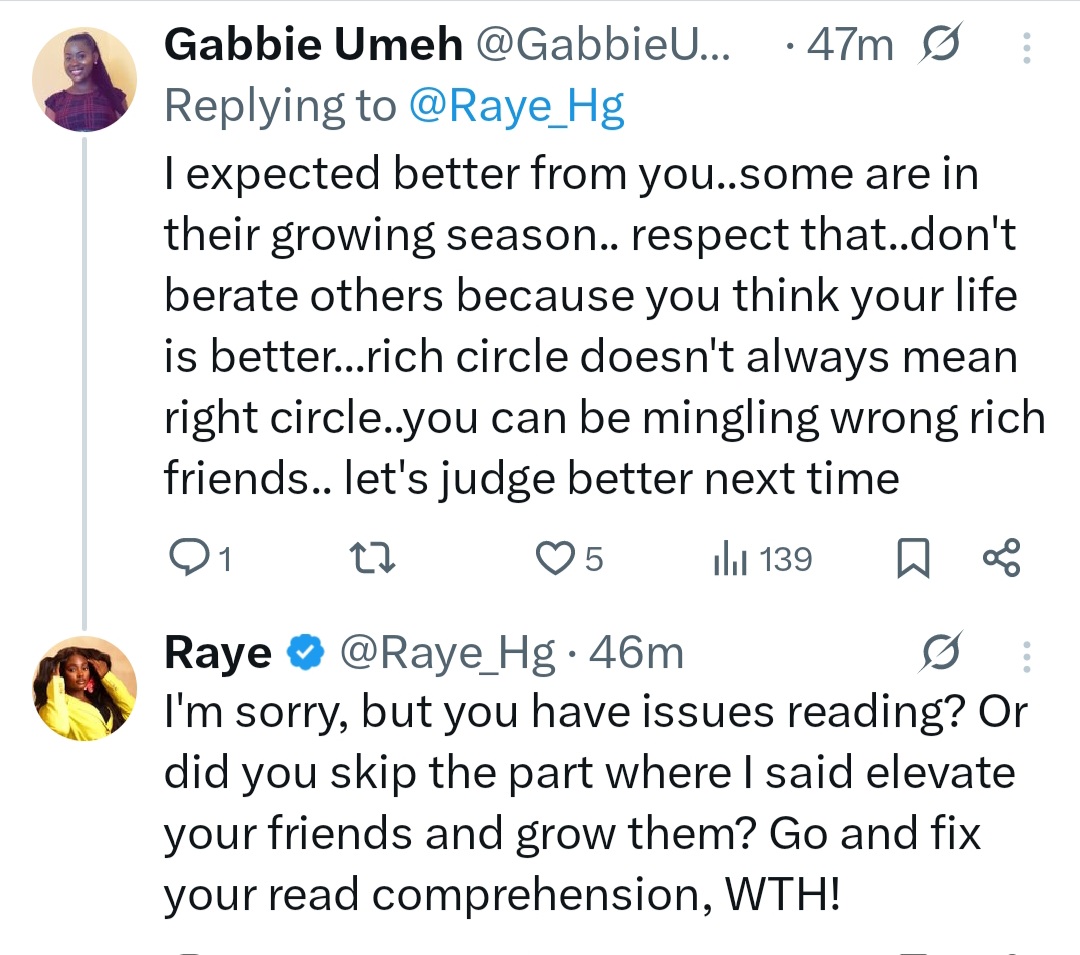1080x955 pixels.
Task: Open the 46m timestamp on Raye's tweet
Action: point(637,654)
